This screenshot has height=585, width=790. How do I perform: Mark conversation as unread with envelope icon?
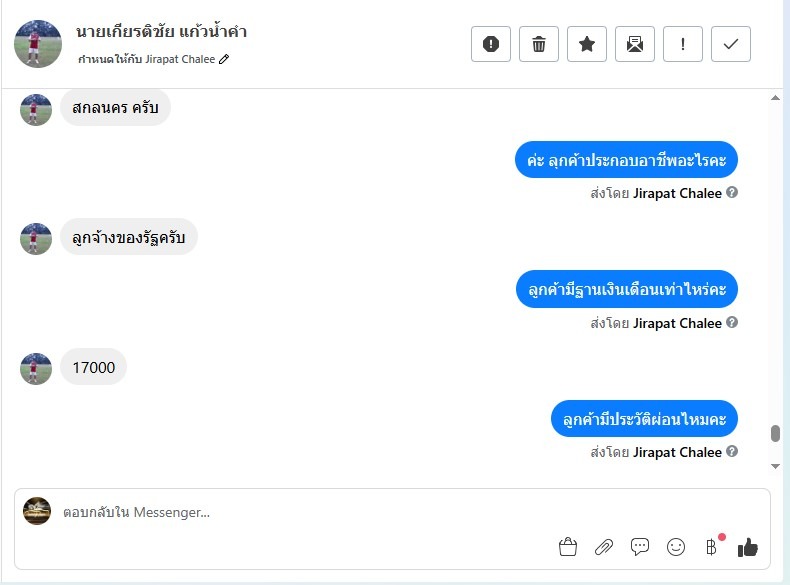tap(635, 44)
